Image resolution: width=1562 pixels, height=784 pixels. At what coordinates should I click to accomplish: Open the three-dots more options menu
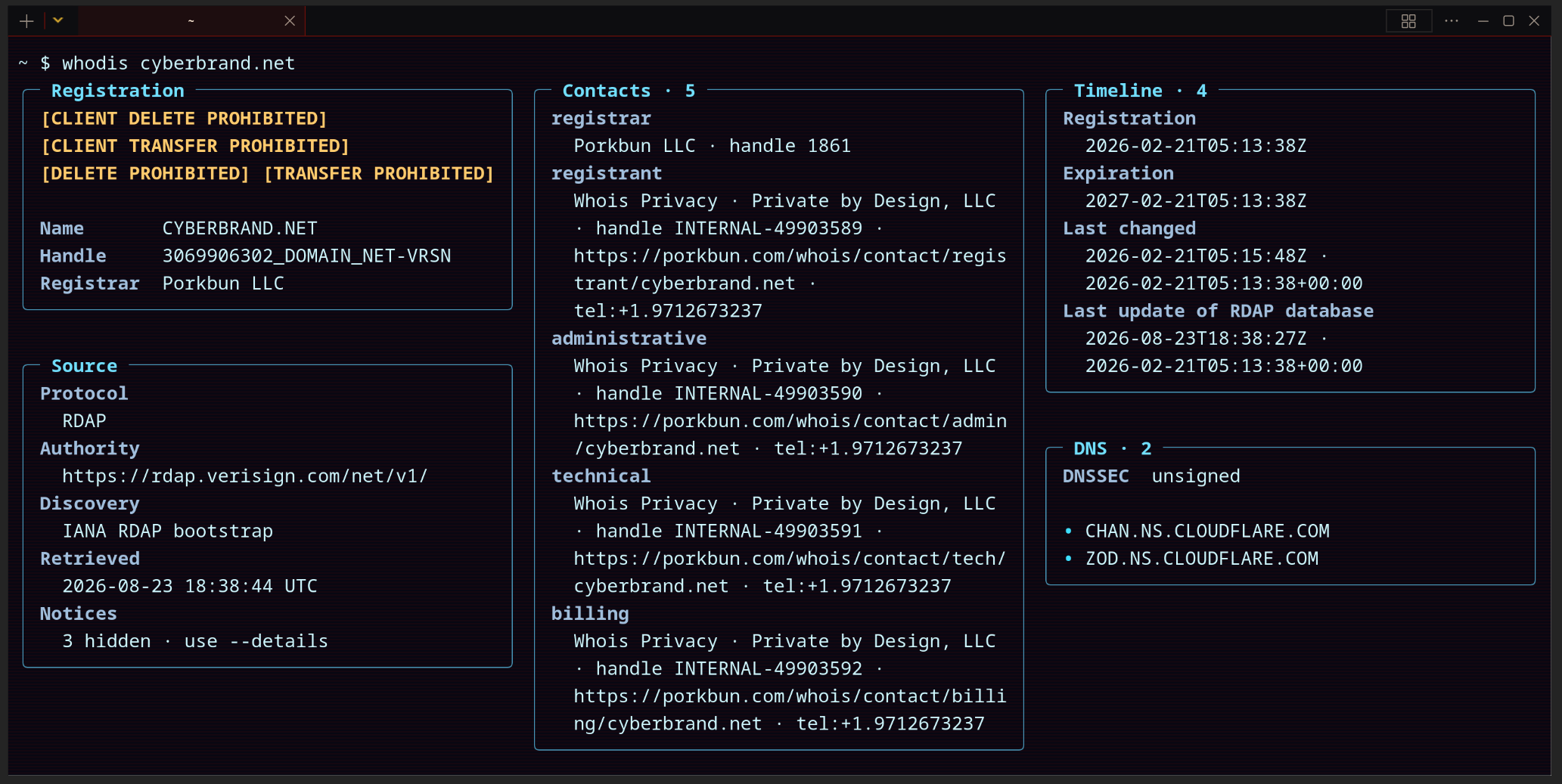click(1452, 21)
